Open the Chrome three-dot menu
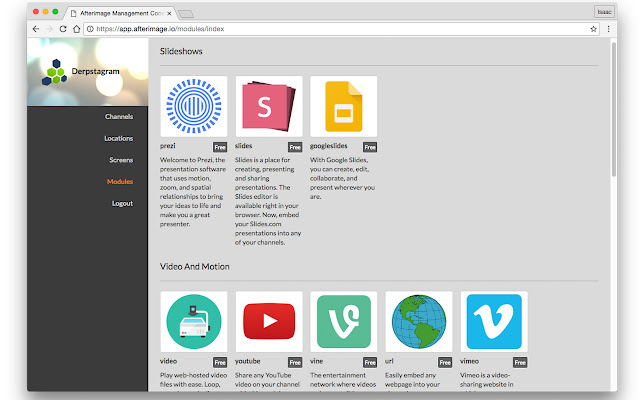This screenshot has height=400, width=640. 609,29
